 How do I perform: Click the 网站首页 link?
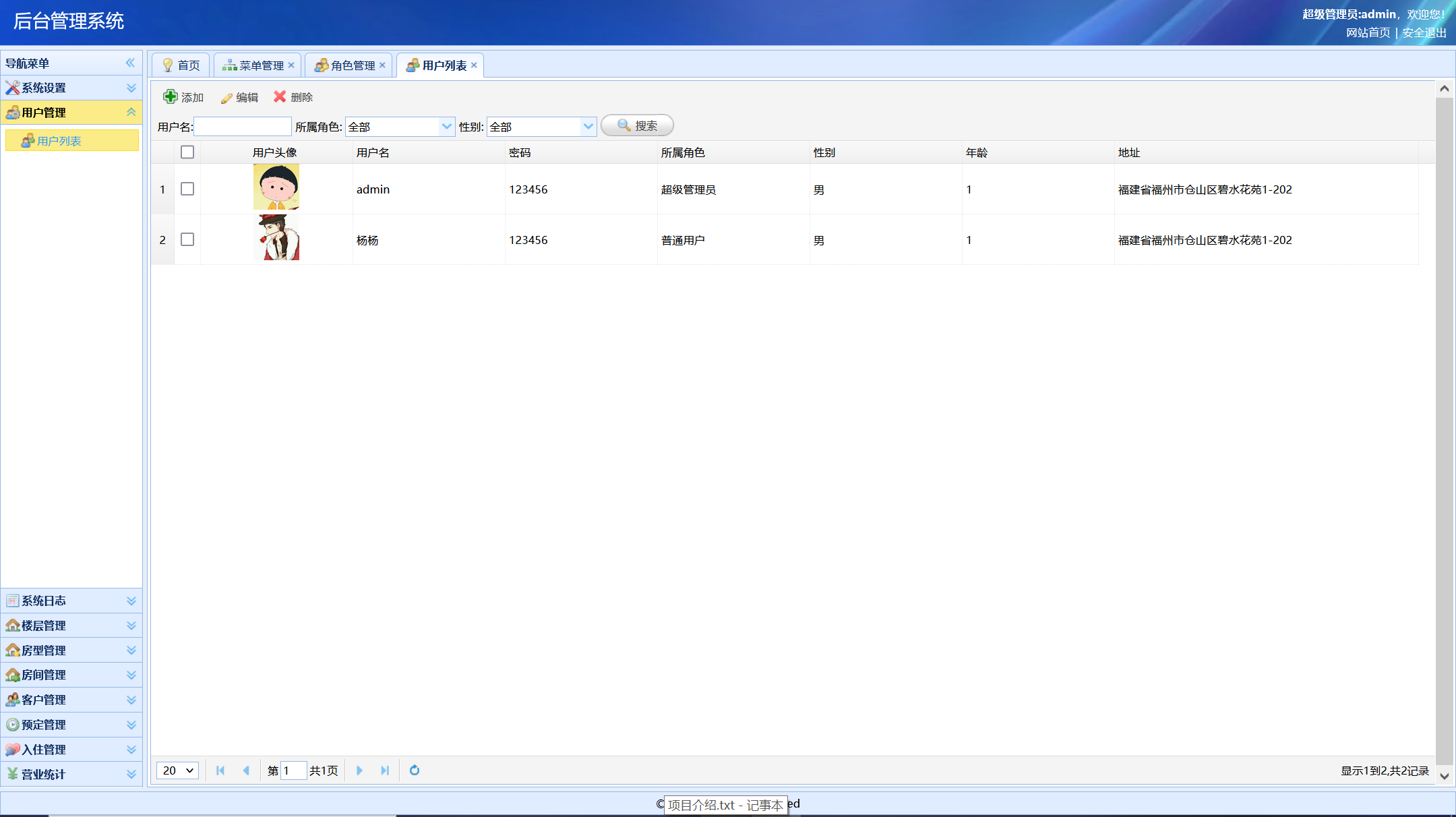[x=1368, y=32]
